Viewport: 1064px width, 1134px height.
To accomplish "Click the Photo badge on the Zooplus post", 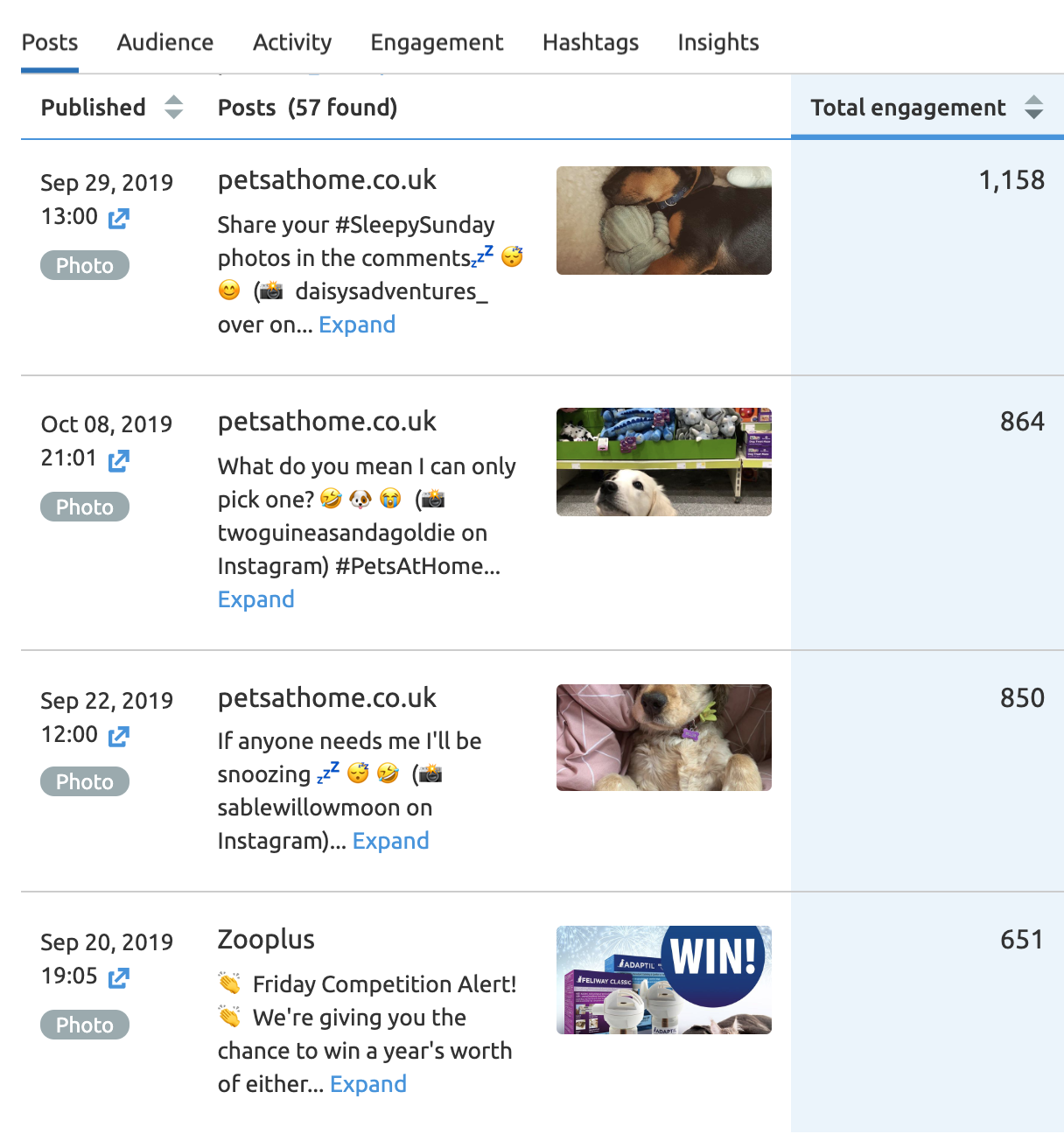I will click(x=84, y=1025).
